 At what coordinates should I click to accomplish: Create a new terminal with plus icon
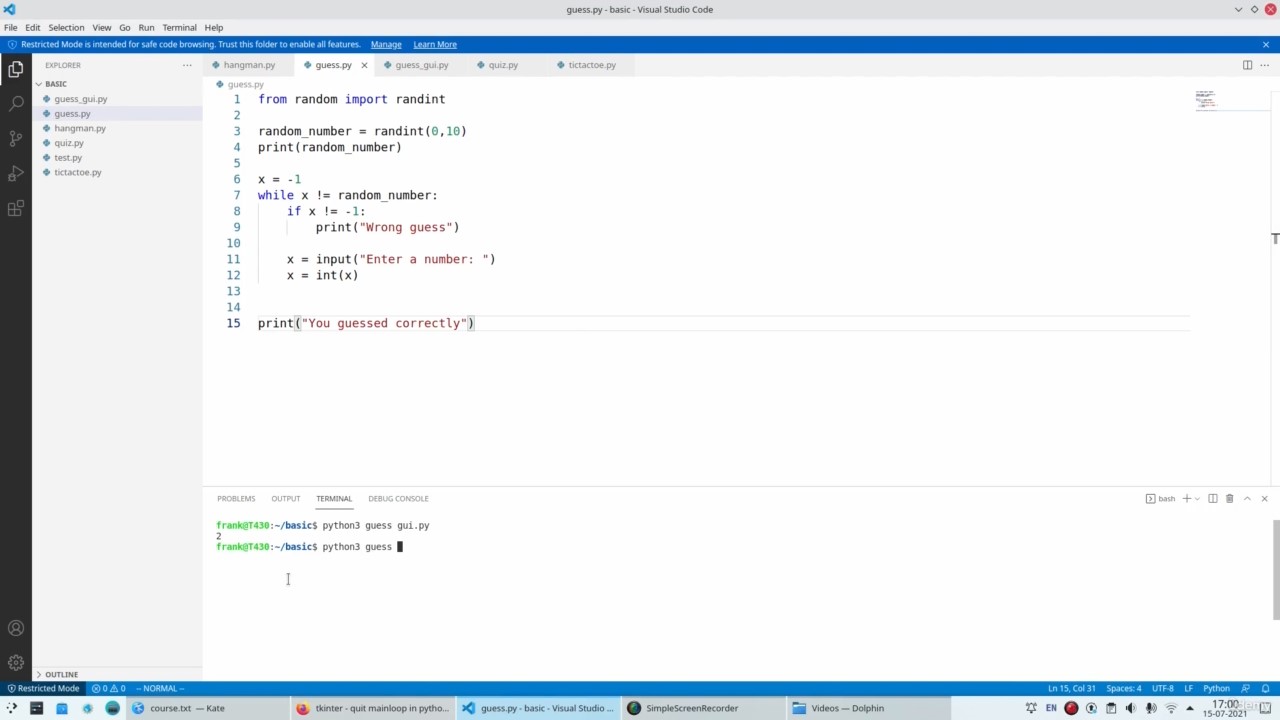tap(1186, 498)
